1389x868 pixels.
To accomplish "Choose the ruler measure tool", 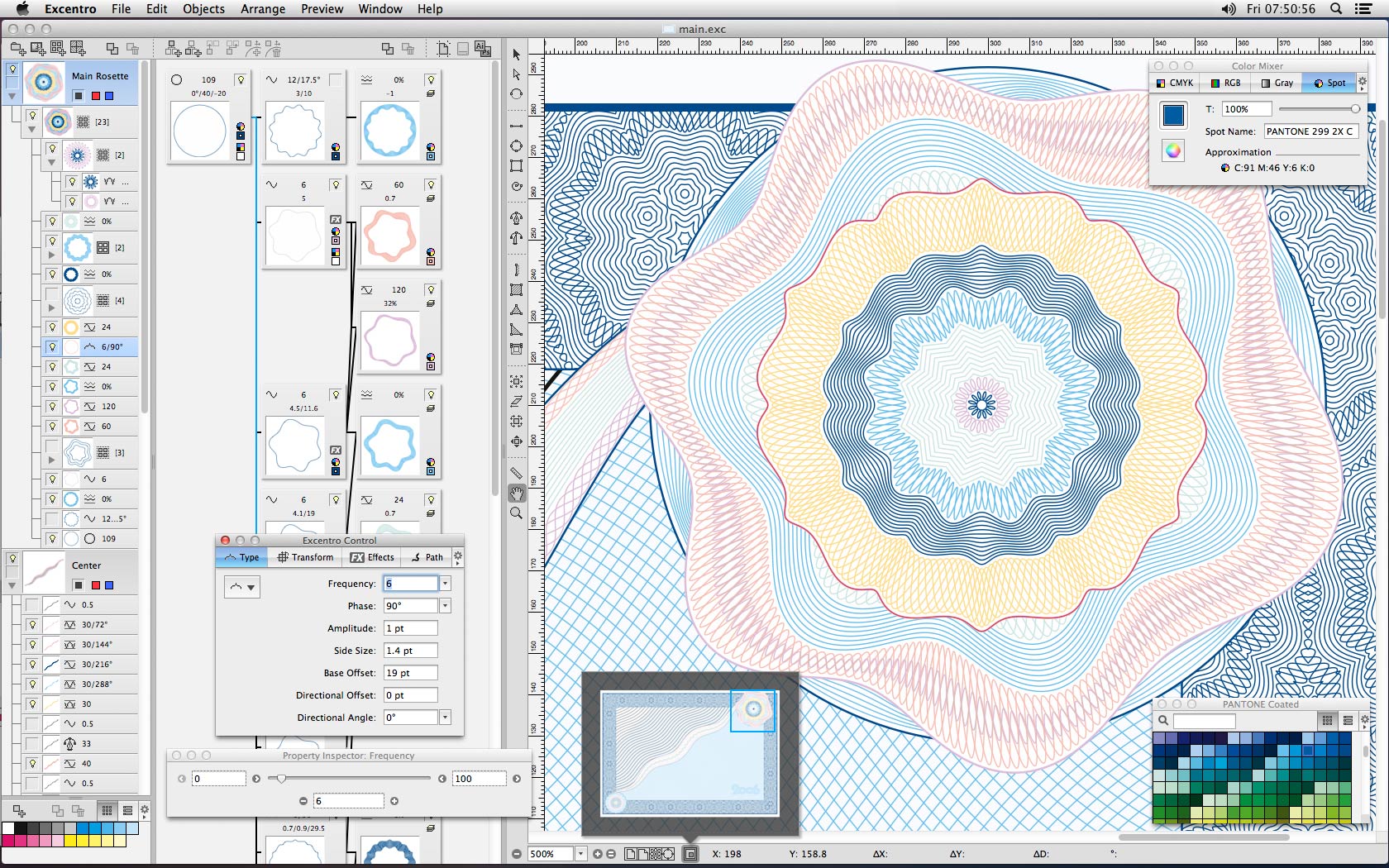I will pos(517,473).
